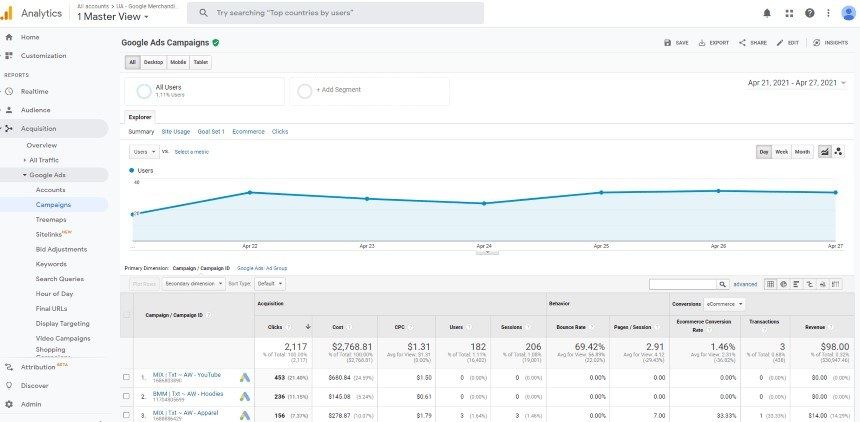The image size is (860, 422).
Task: Select the percentage pie view icon
Action: [x=783, y=284]
